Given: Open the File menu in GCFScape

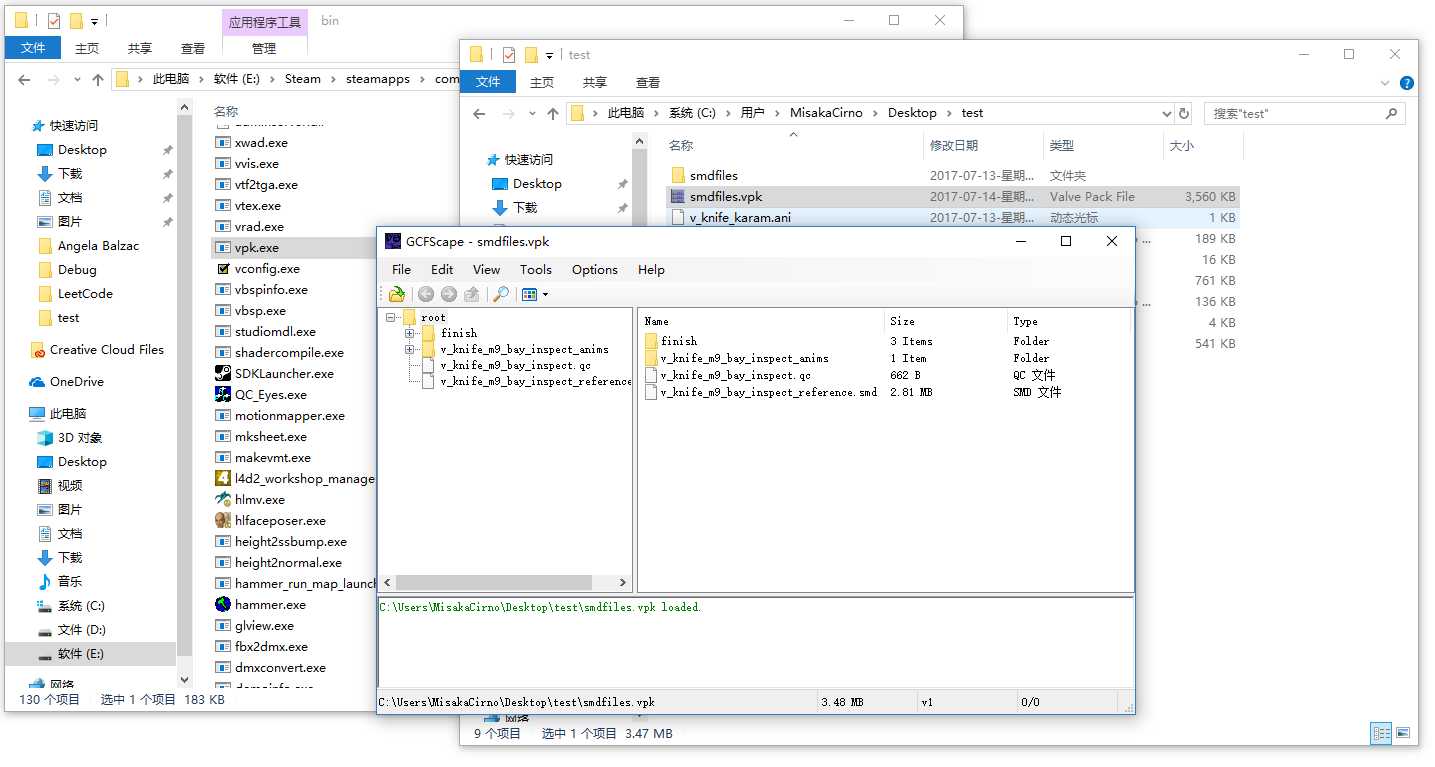Looking at the screenshot, I should coord(401,269).
